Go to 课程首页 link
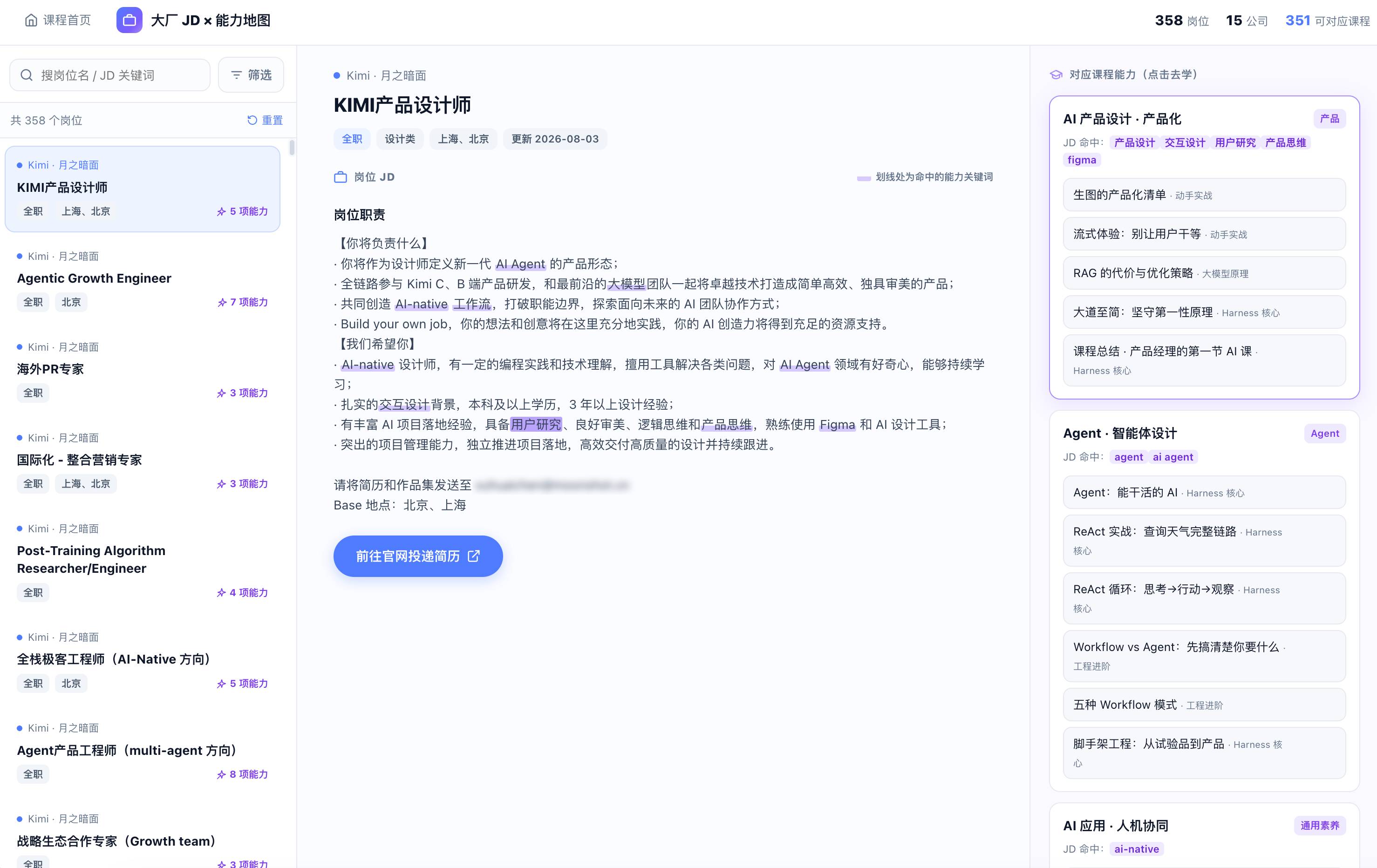 coord(58,20)
